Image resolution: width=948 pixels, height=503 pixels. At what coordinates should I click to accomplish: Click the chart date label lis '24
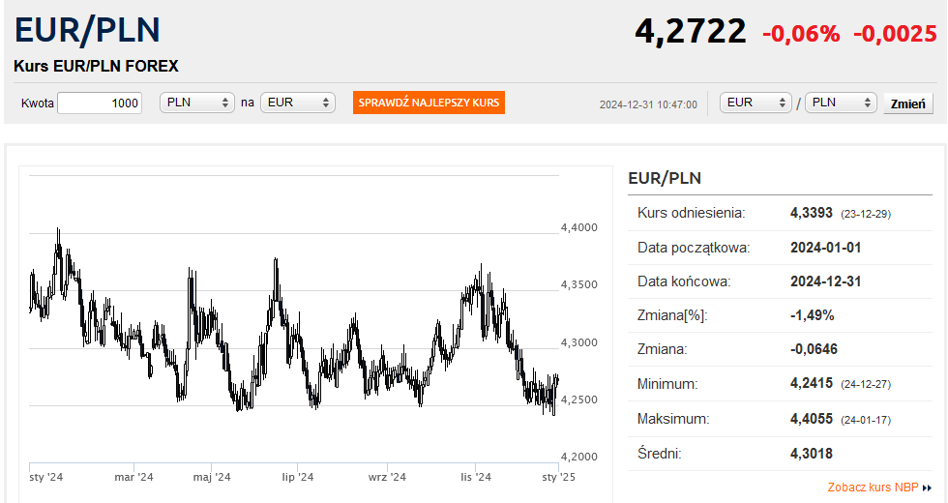click(476, 477)
